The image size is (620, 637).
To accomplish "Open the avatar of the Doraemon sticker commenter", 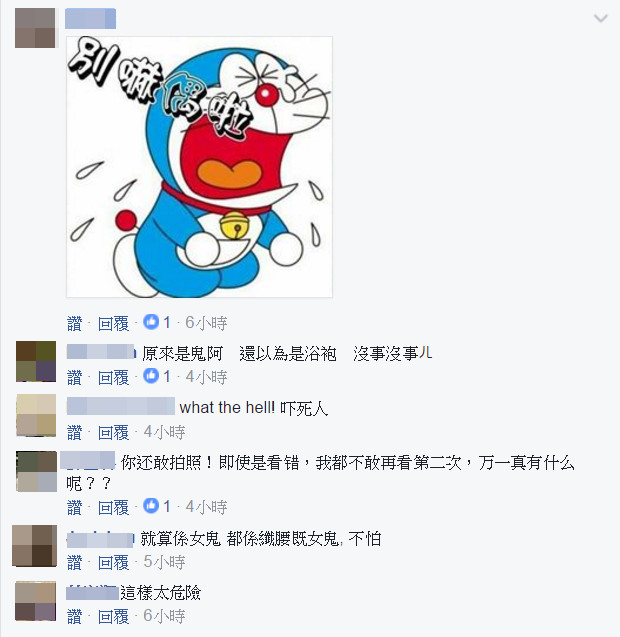I will (35, 28).
